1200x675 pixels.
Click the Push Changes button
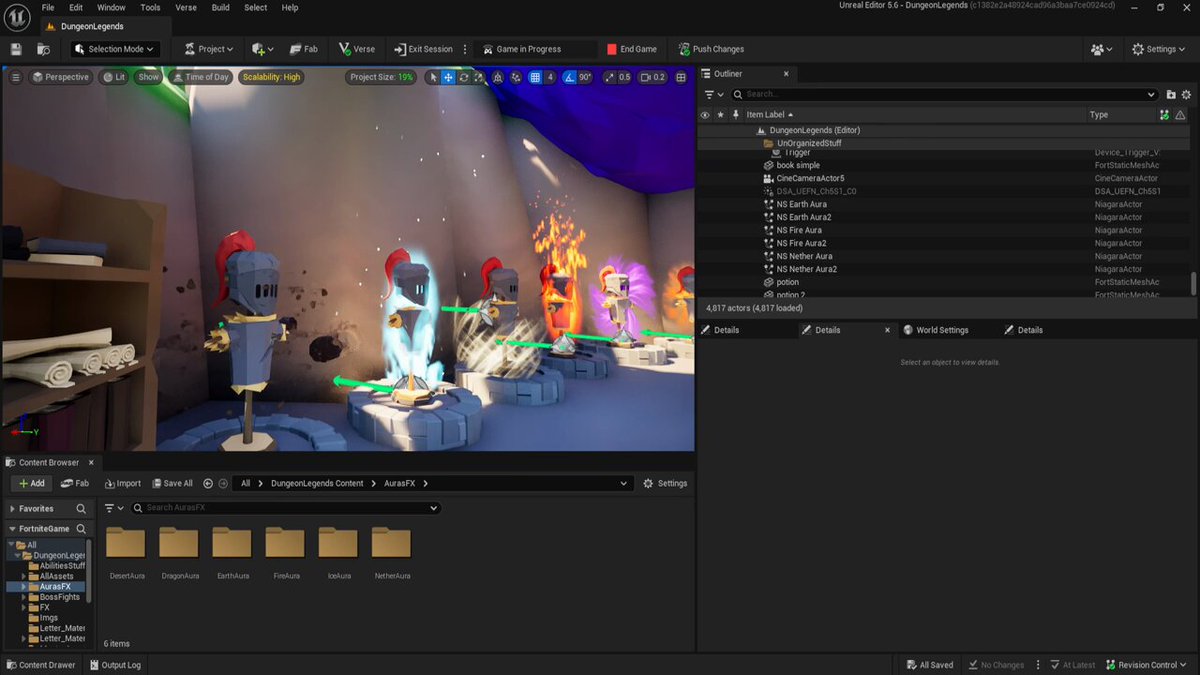(x=711, y=49)
